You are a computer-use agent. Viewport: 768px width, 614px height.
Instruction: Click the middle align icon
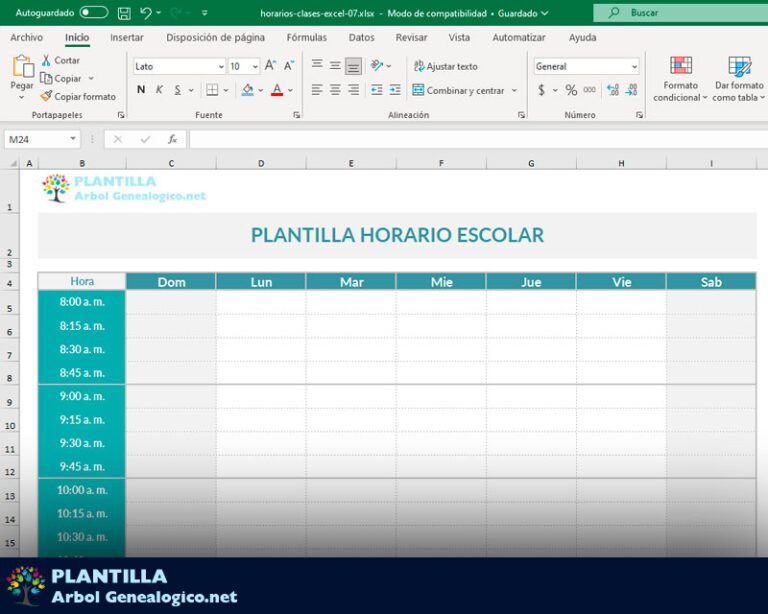click(336, 65)
